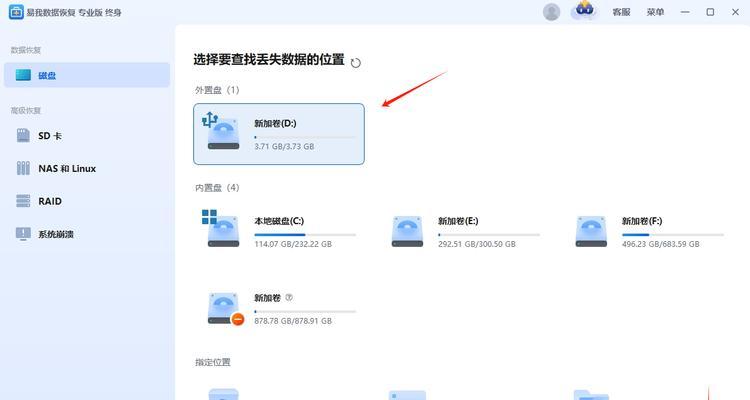Open the 菜单 menu
750x400 pixels.
655,12
